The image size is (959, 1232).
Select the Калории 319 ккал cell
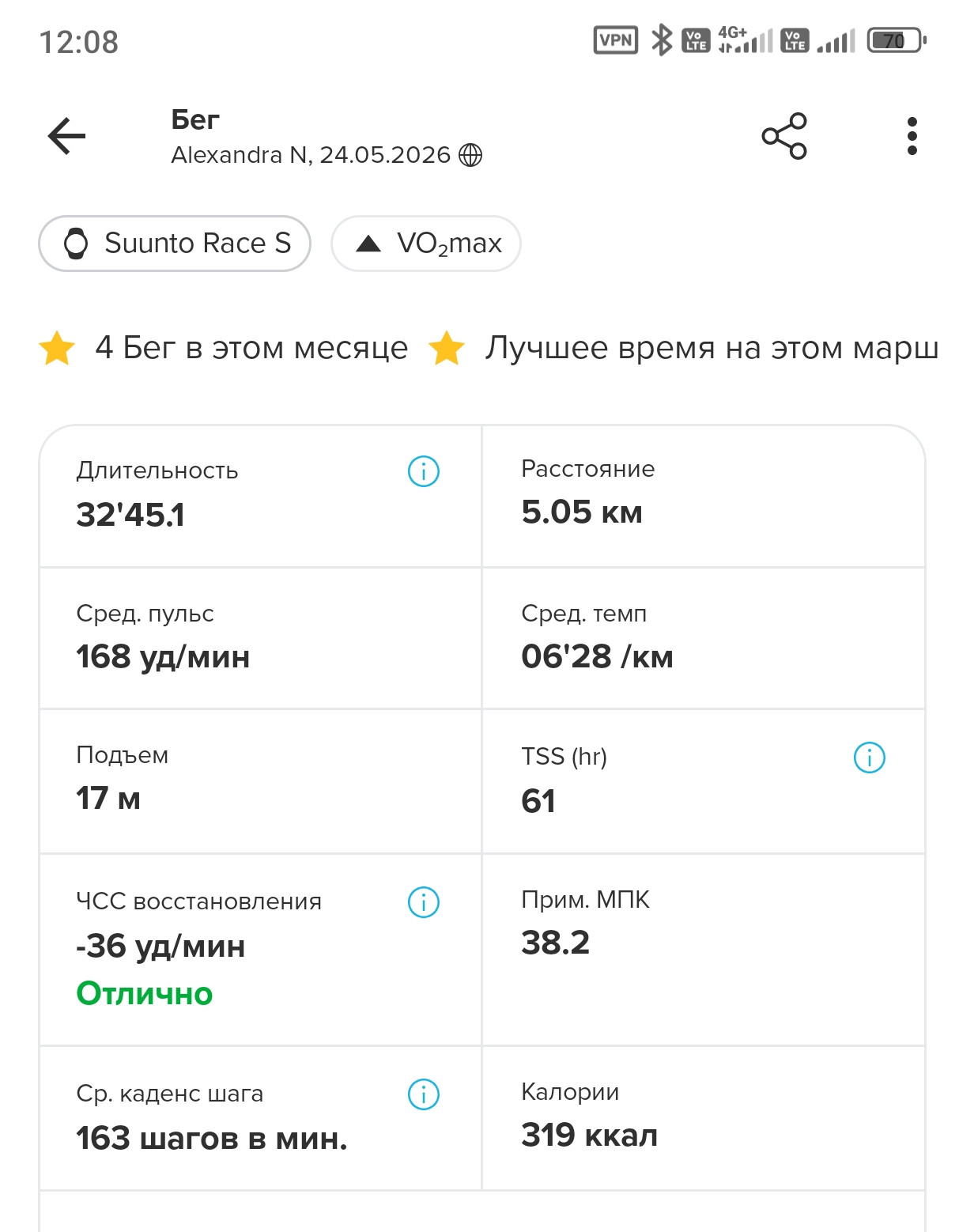click(704, 1118)
